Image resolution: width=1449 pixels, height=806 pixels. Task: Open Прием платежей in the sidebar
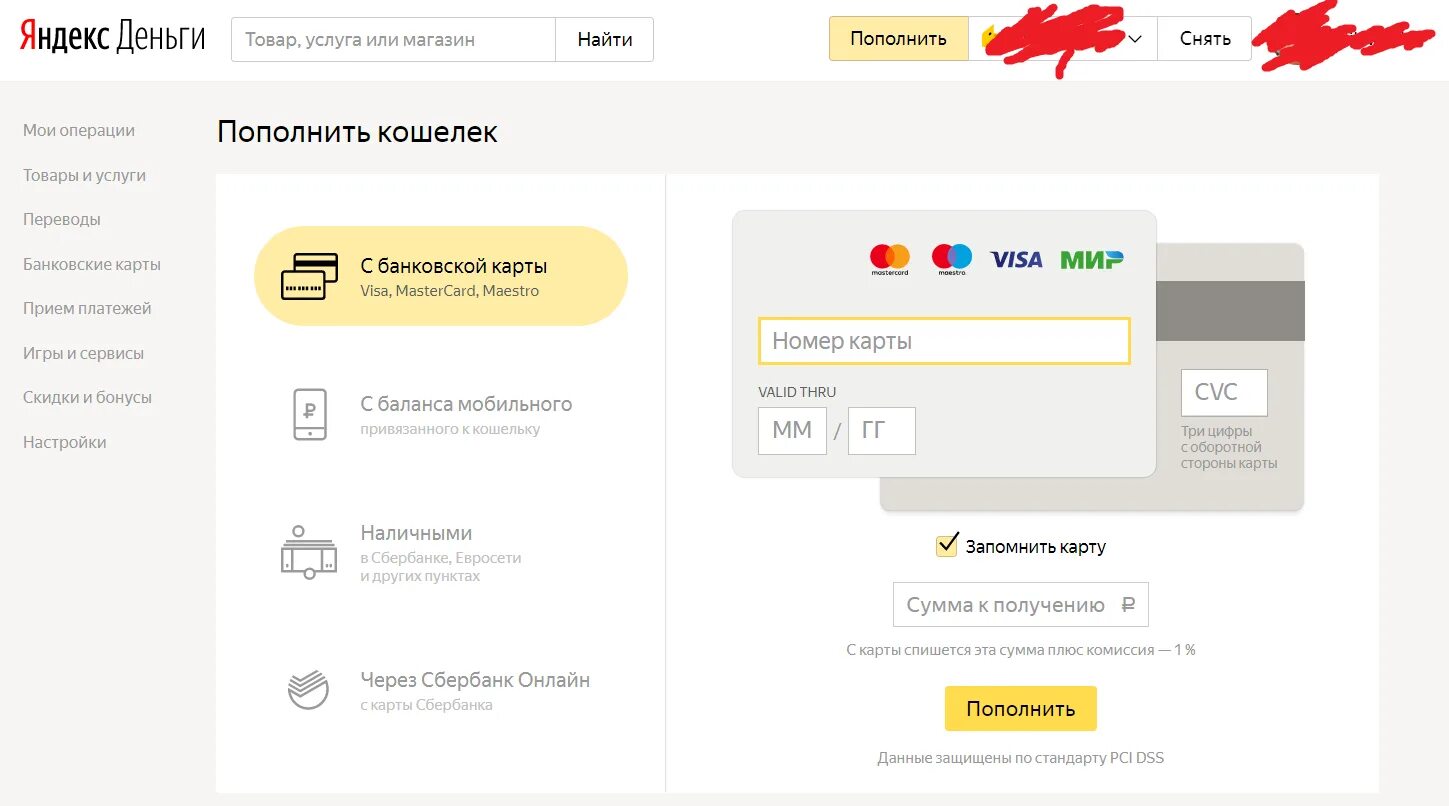[x=87, y=308]
